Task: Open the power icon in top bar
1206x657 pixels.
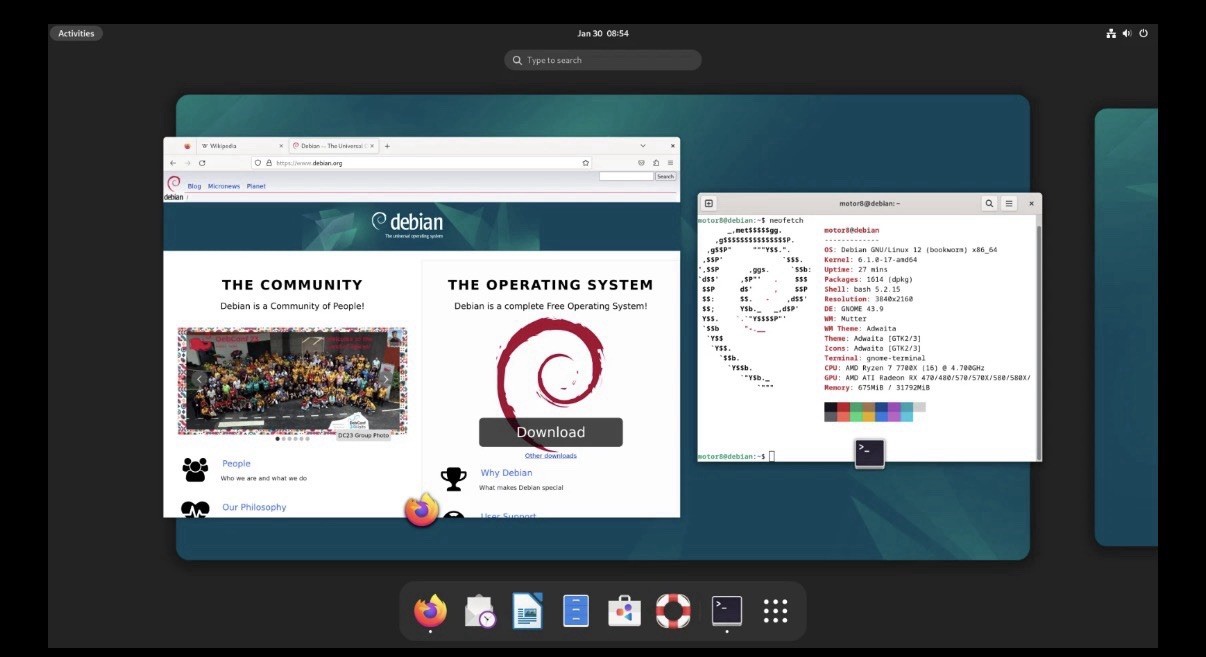Action: click(x=1143, y=33)
